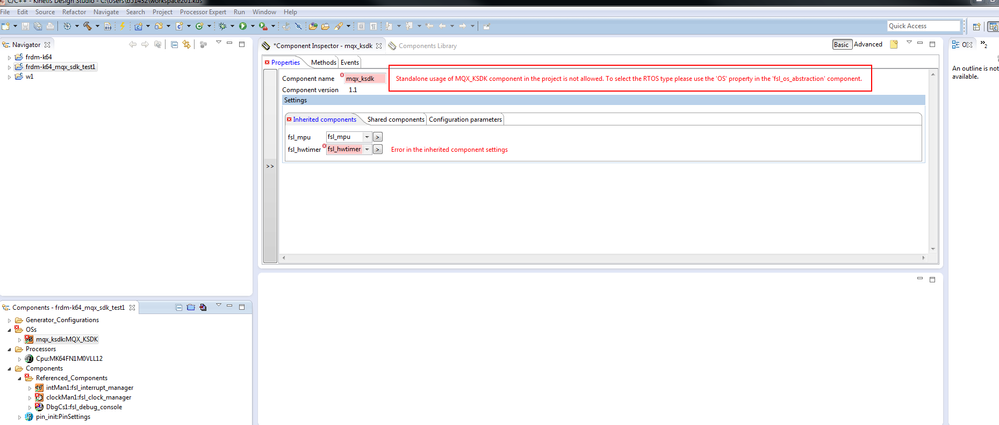Select the Properties tab

click(x=282, y=62)
